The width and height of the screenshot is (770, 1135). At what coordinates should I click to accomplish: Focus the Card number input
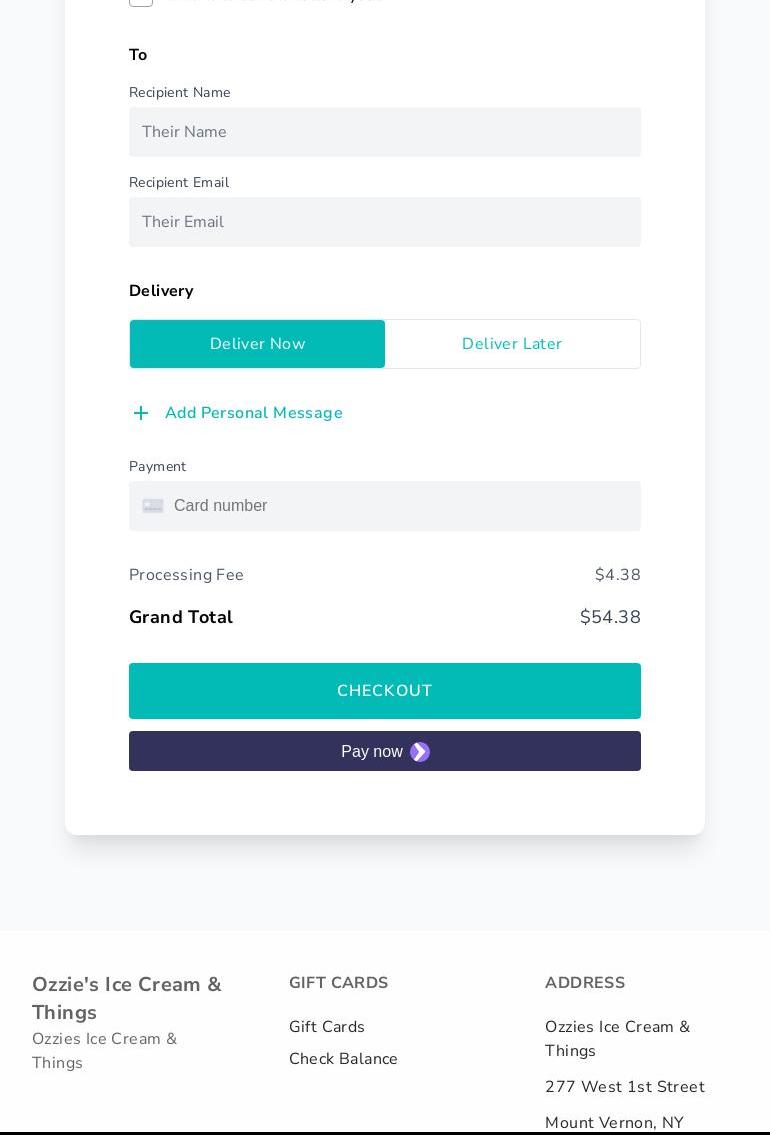point(400,506)
